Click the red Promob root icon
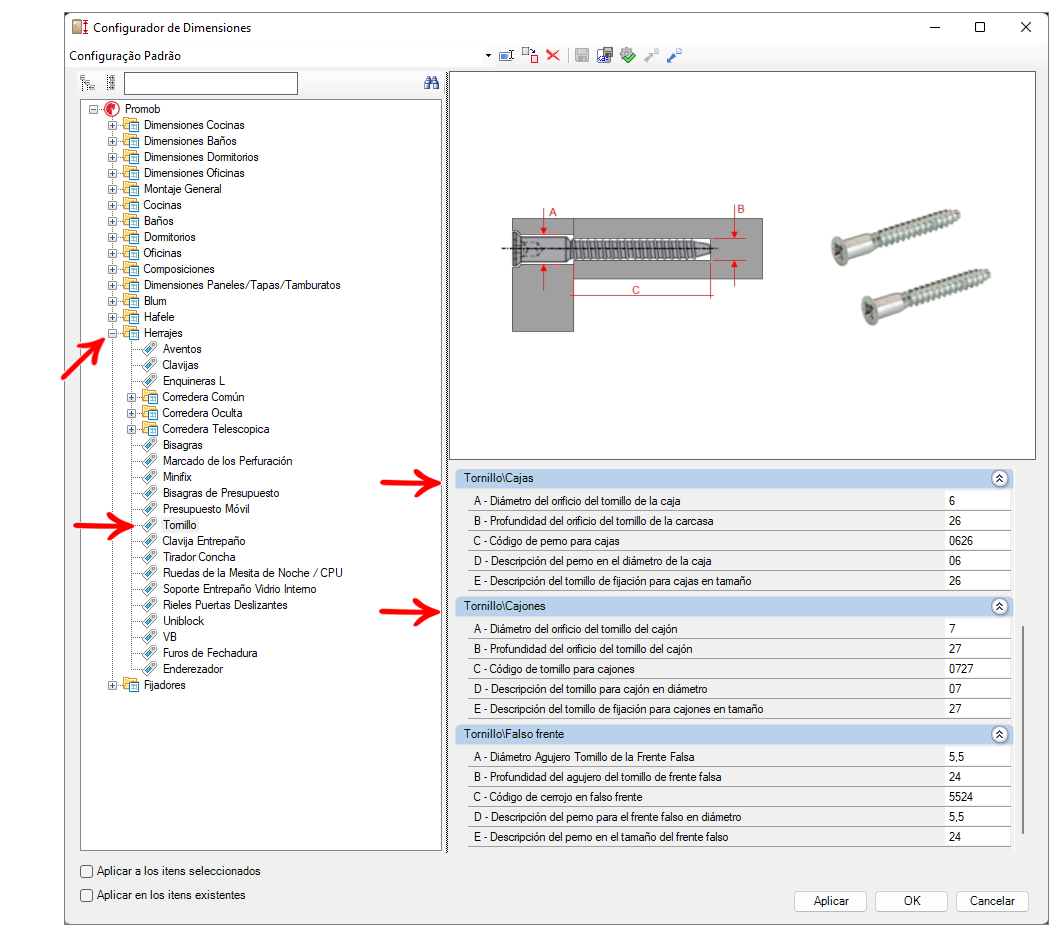The height and width of the screenshot is (948, 1052). [112, 109]
